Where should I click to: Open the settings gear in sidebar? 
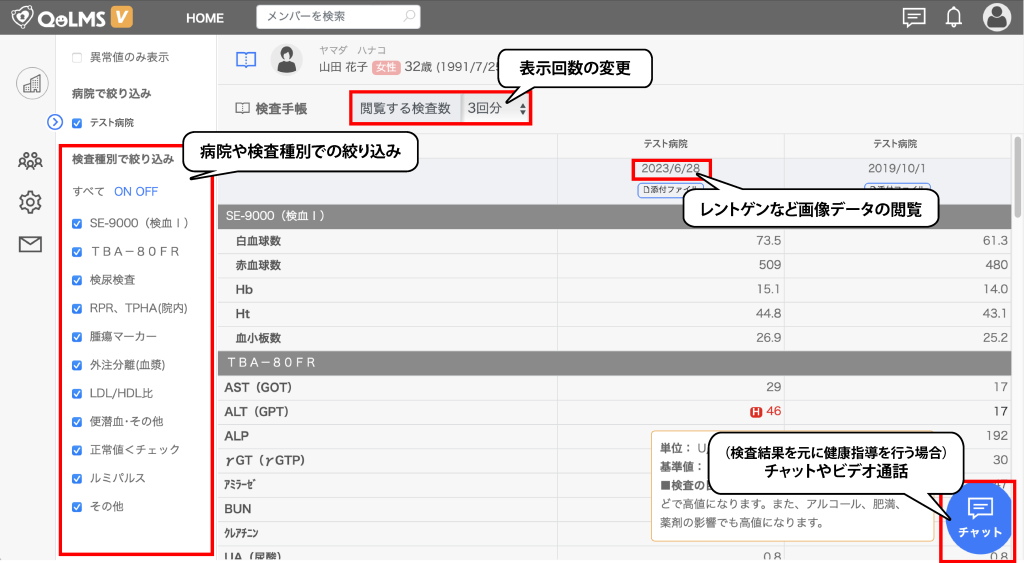pos(31,202)
